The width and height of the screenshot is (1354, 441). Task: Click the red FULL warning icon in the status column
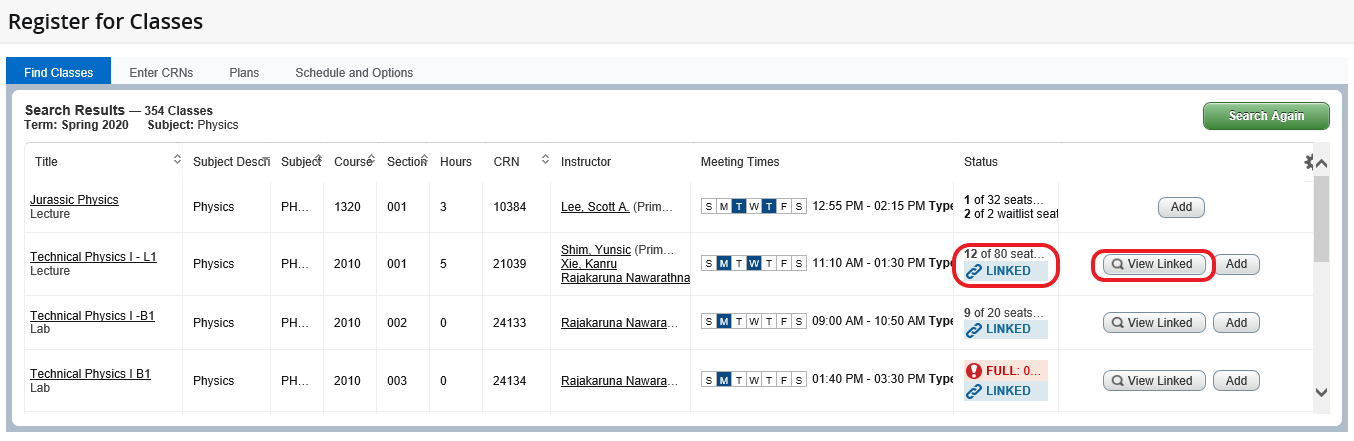(x=974, y=371)
